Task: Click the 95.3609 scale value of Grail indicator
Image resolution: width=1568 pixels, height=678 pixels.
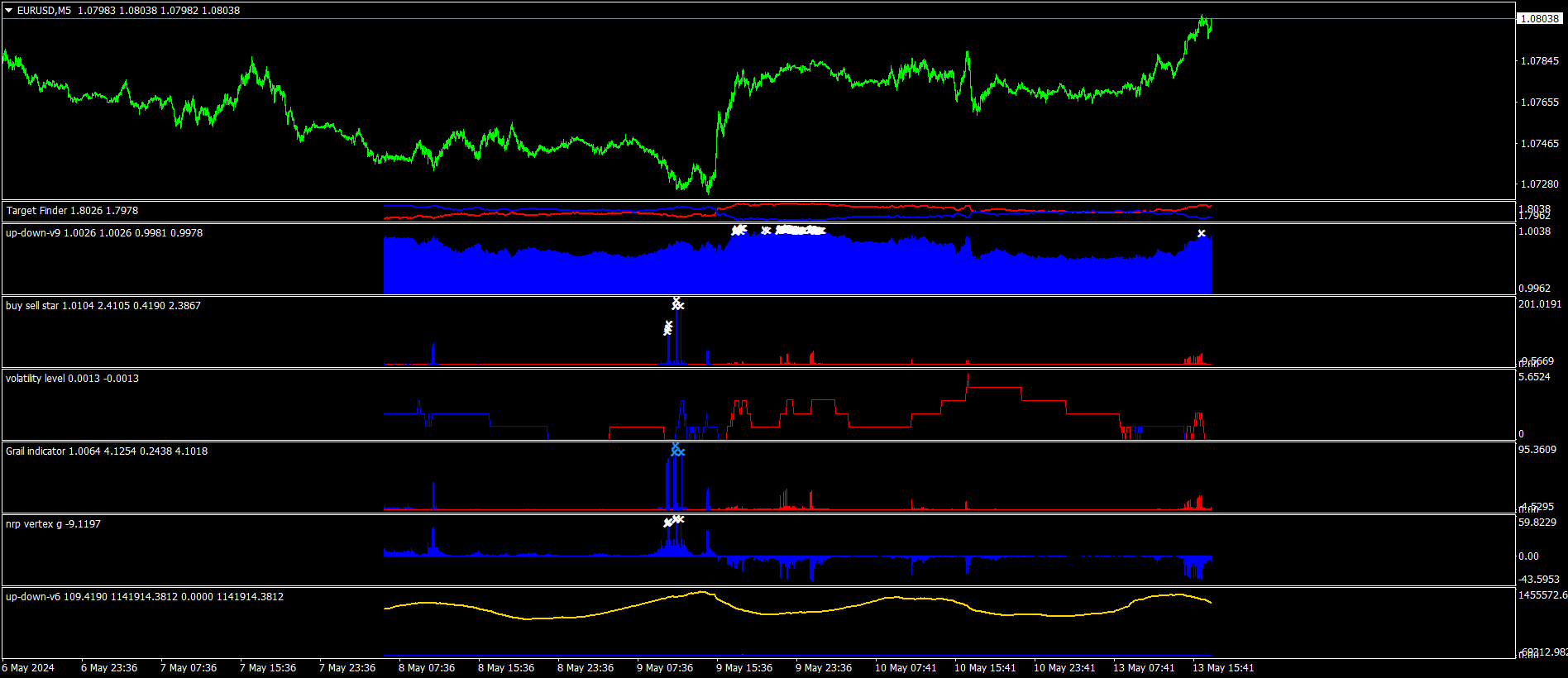Action: 1537,450
